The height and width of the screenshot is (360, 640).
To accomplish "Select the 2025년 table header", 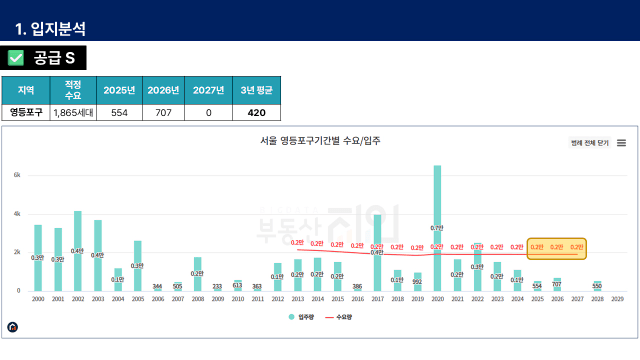I will [119, 90].
